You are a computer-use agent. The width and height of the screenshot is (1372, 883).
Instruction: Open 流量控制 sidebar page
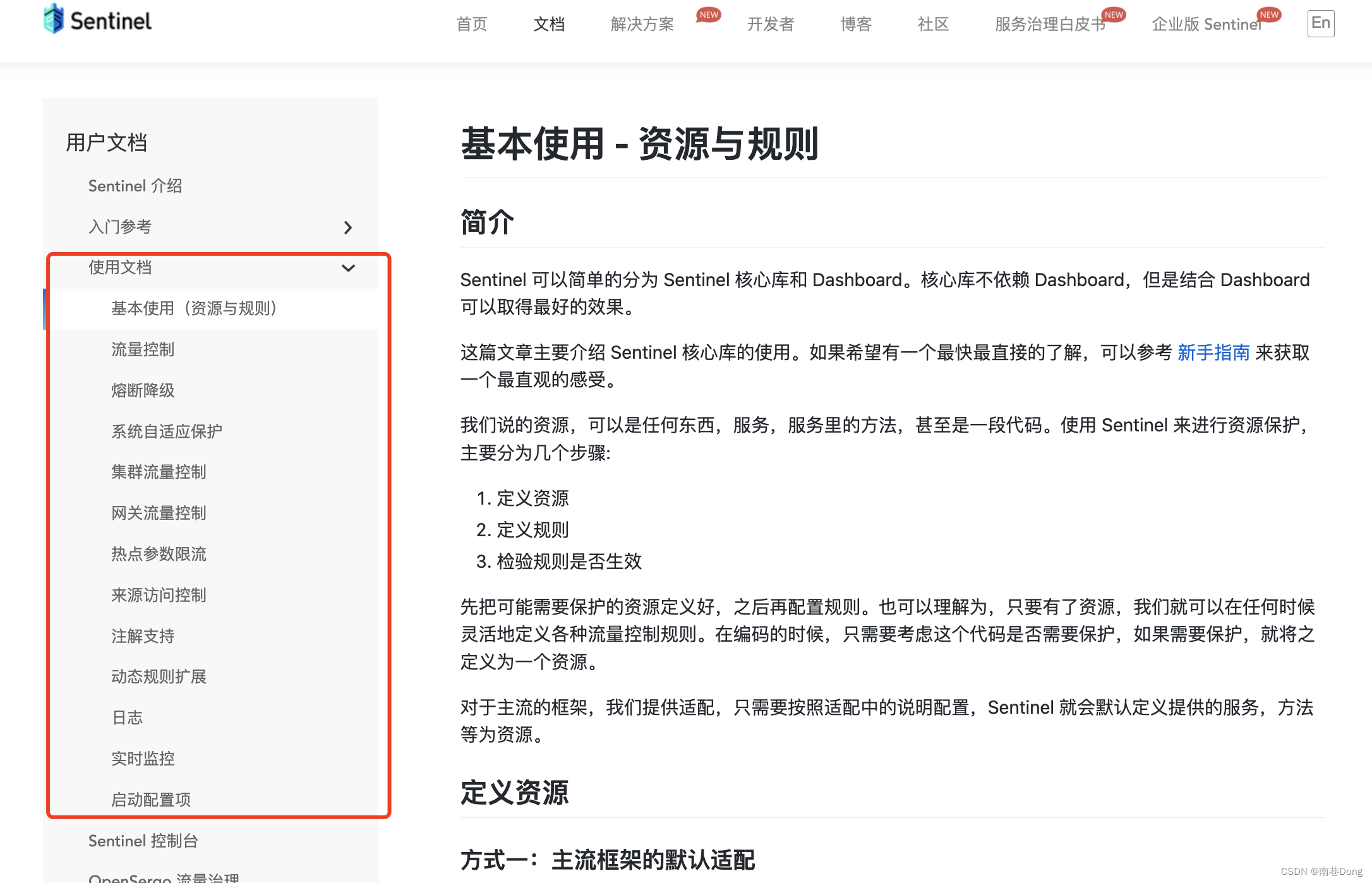click(x=143, y=349)
